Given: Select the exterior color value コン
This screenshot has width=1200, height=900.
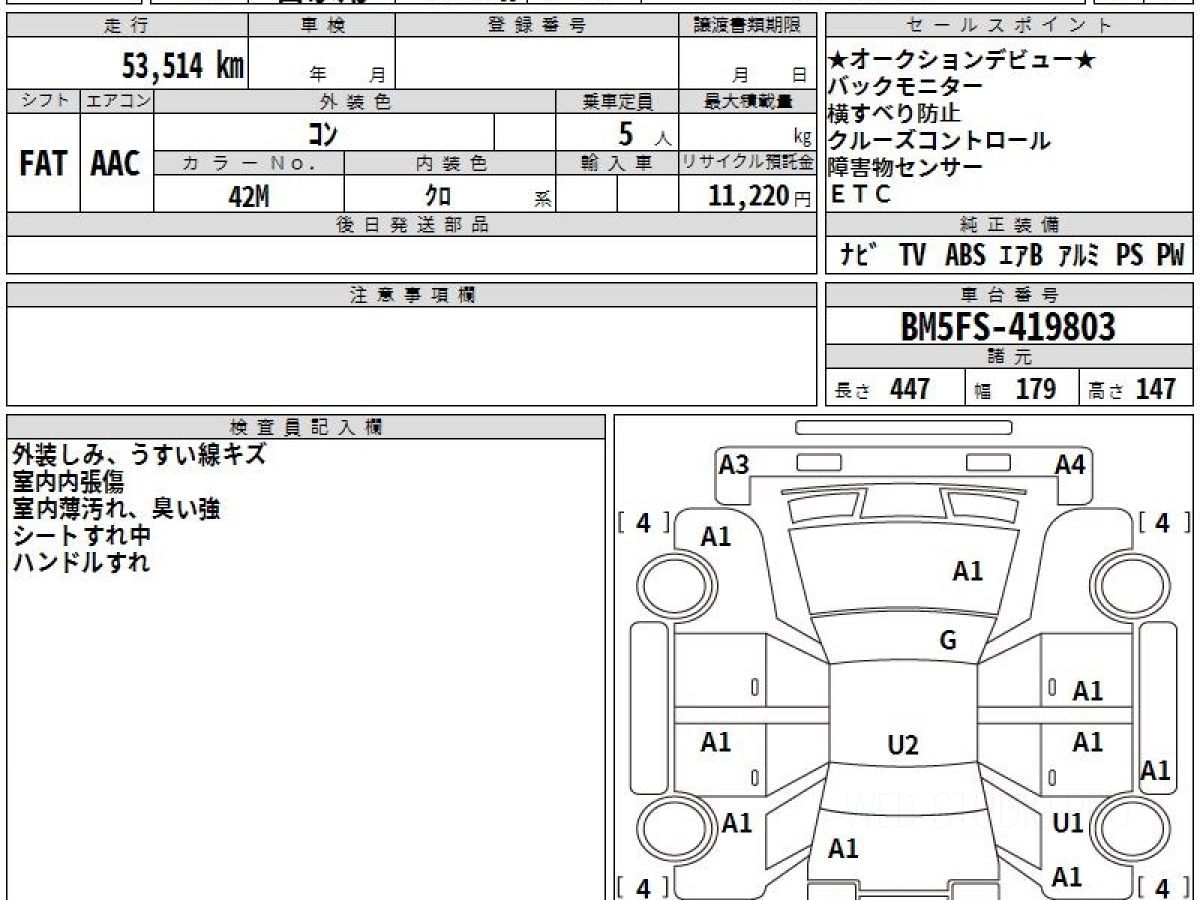Looking at the screenshot, I should click(323, 132).
